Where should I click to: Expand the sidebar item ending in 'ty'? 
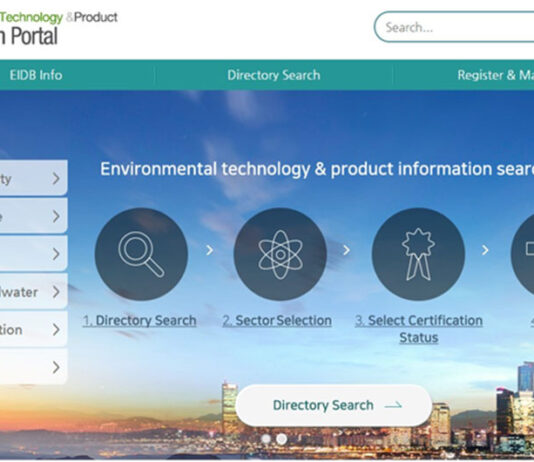coord(33,178)
